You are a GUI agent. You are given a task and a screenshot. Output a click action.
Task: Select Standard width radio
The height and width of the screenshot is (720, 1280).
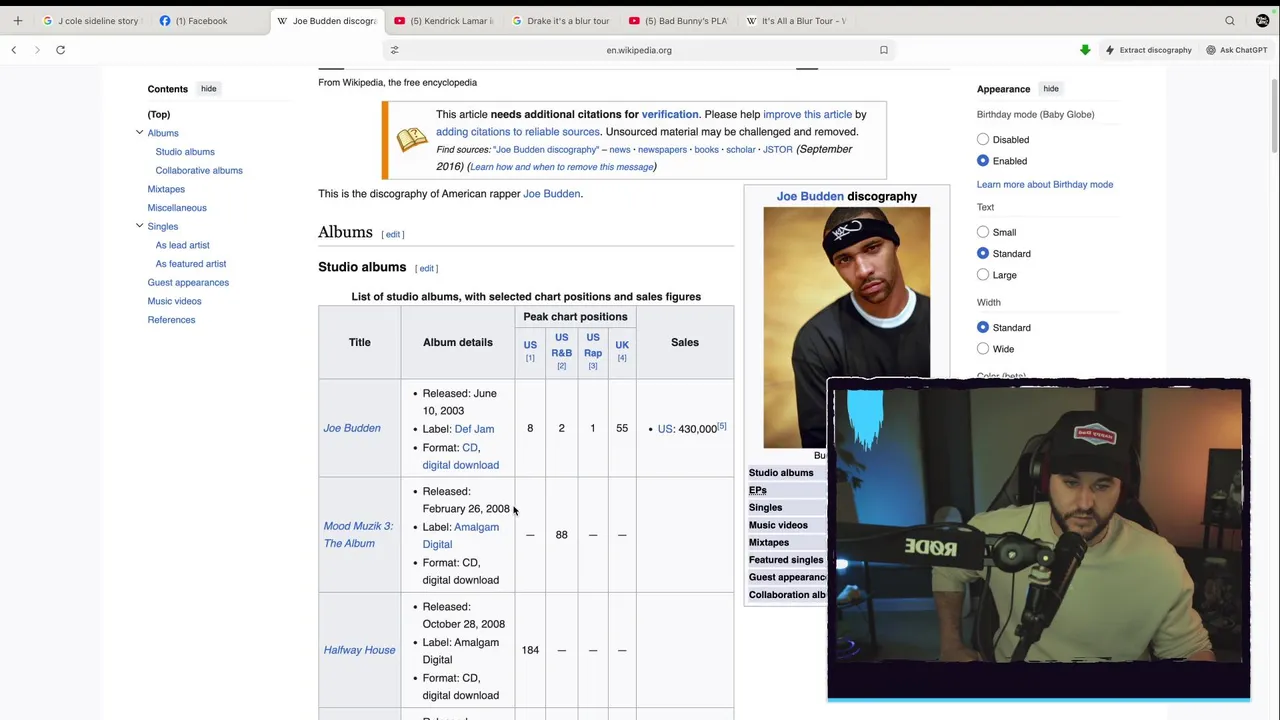[983, 328]
